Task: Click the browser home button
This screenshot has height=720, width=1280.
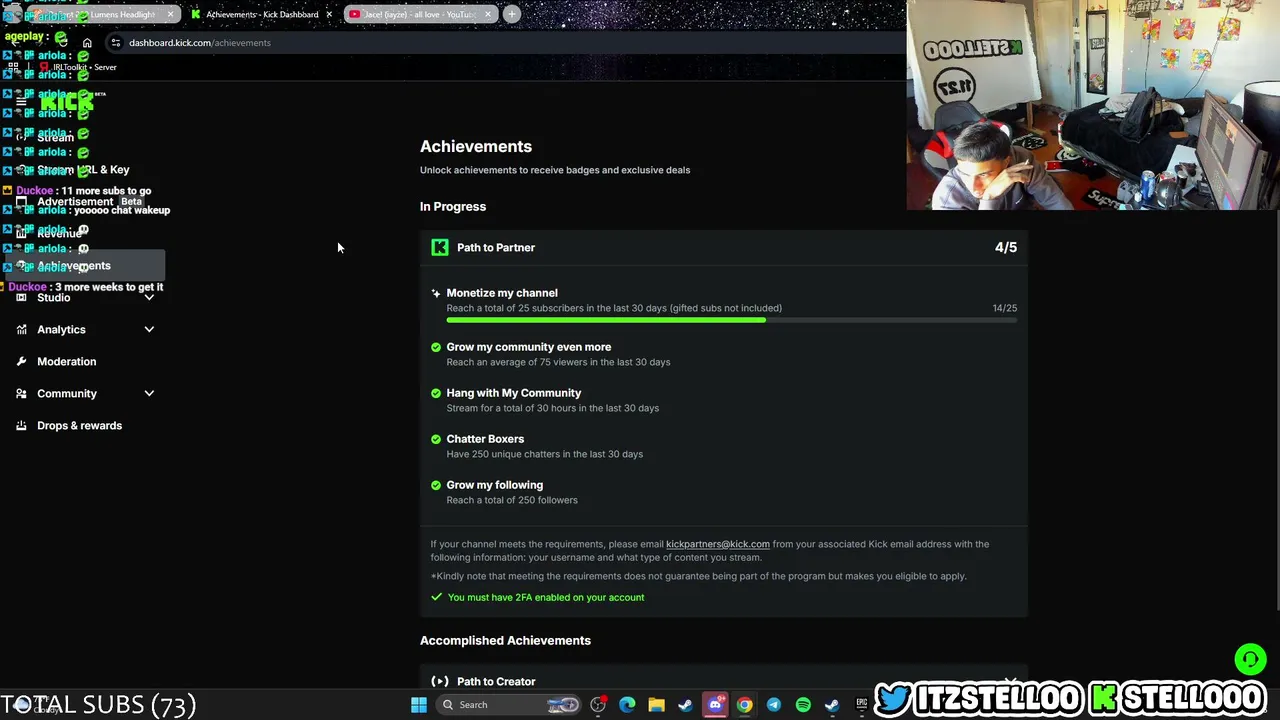Action: [x=87, y=43]
